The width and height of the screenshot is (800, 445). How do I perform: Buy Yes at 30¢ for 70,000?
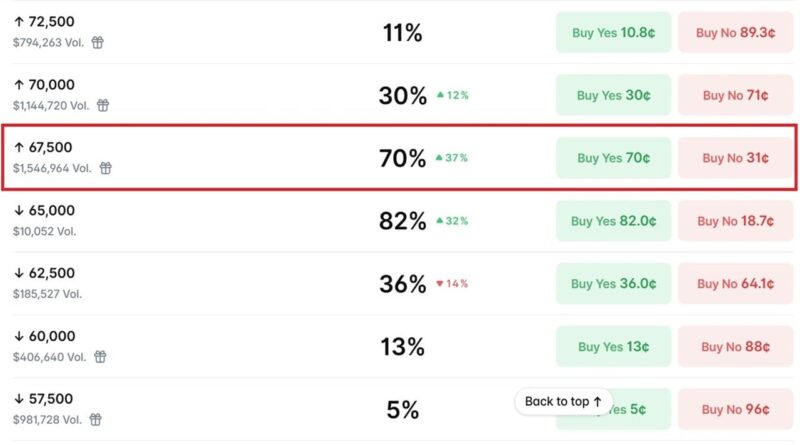[x=613, y=95]
